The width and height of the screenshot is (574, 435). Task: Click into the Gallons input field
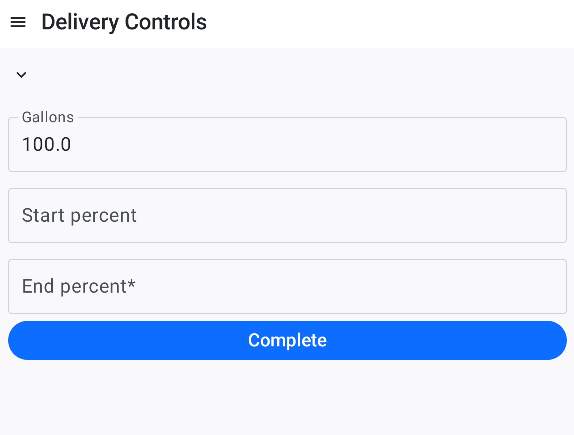[287, 144]
